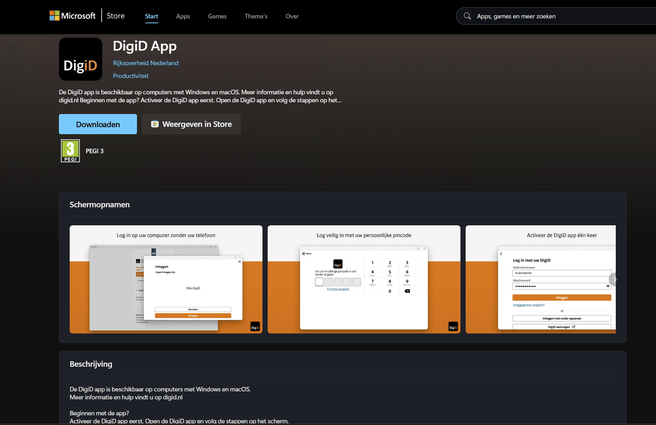This screenshot has height=425, width=656.
Task: Click the DigiD app icon
Action: tap(81, 59)
